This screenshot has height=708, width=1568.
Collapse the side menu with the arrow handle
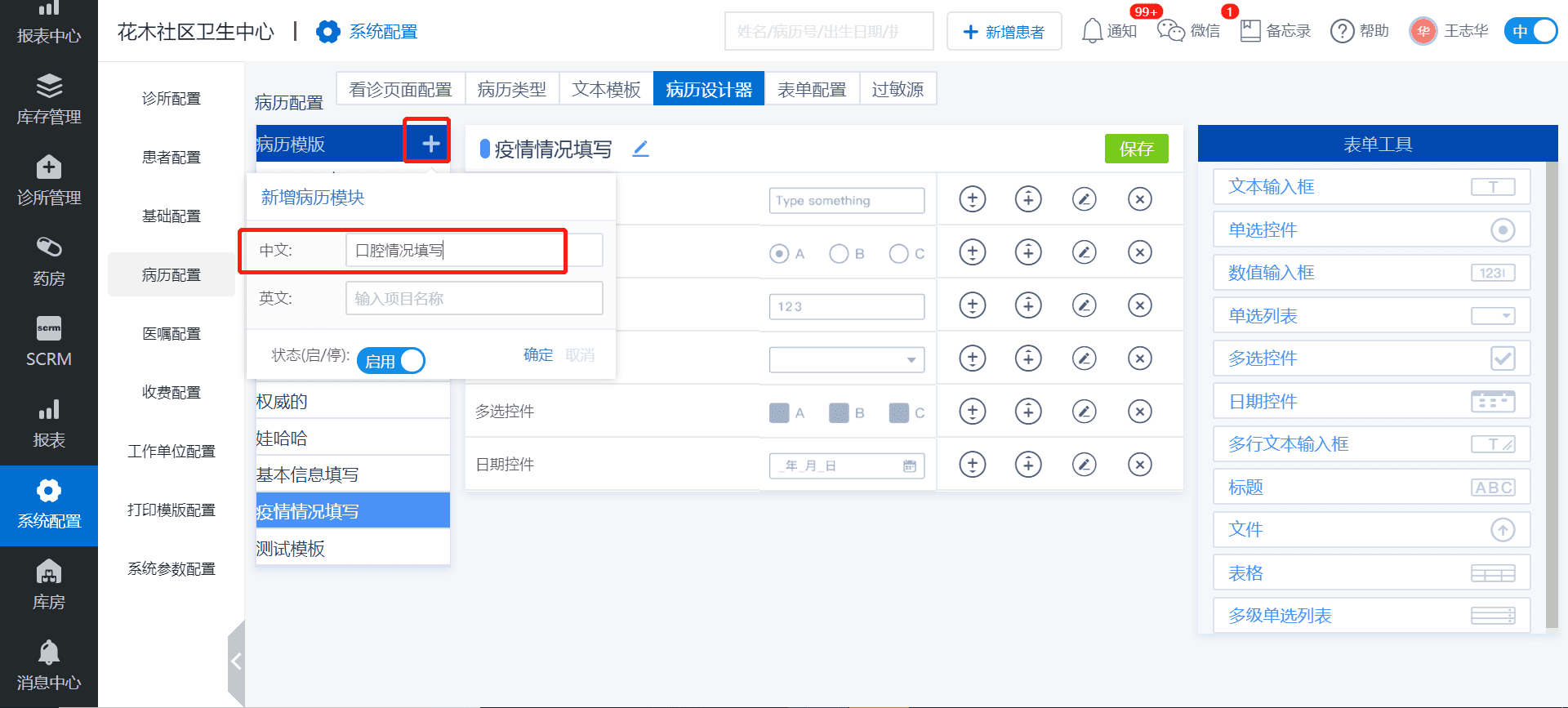coord(236,661)
